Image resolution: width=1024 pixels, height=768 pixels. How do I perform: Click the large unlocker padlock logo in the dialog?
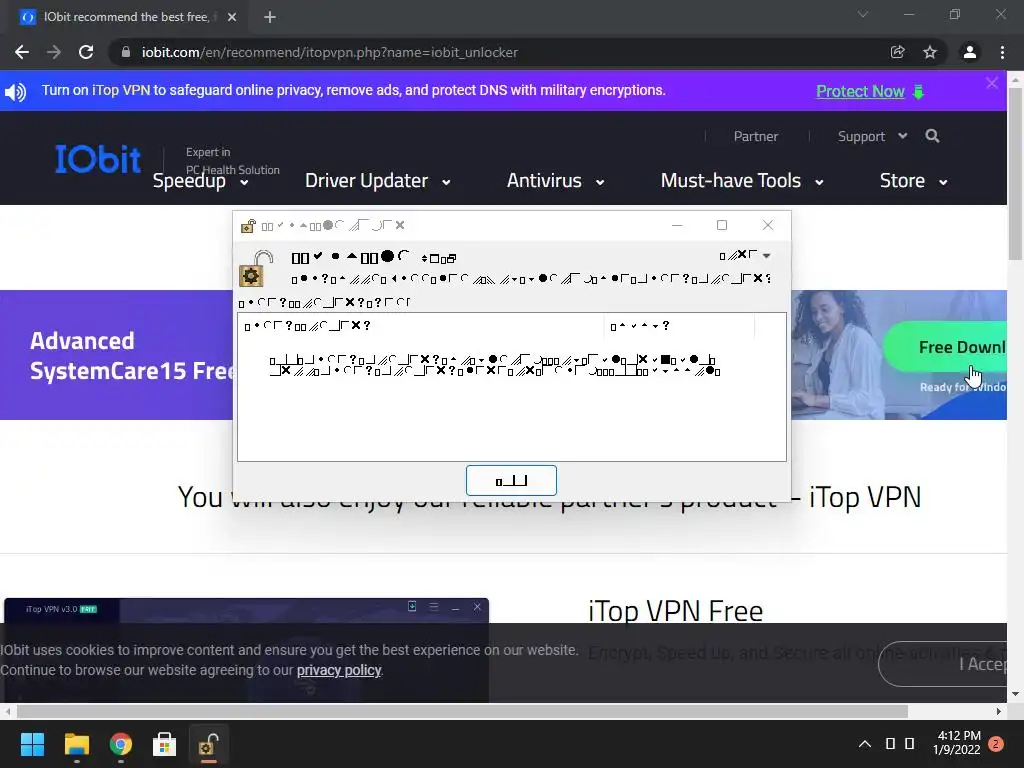[253, 269]
